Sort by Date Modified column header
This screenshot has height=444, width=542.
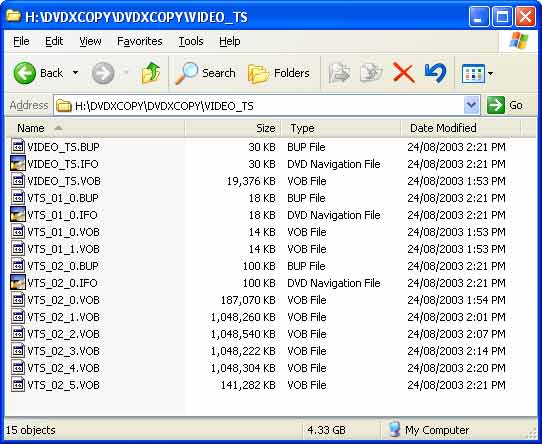coord(461,128)
